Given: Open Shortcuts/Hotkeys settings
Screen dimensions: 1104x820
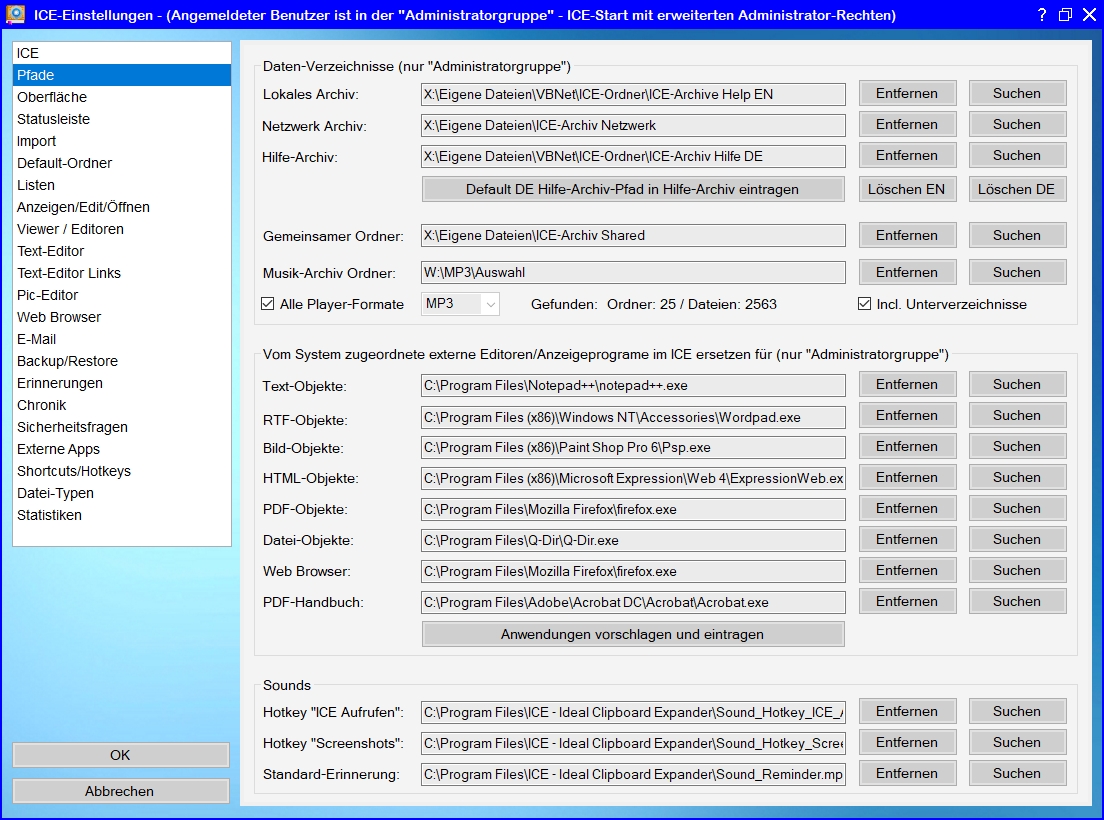Looking at the screenshot, I should click(x=122, y=471).
